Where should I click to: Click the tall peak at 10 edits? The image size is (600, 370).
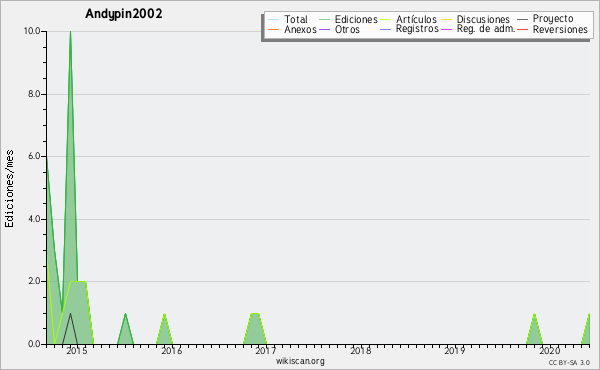[x=70, y=32]
